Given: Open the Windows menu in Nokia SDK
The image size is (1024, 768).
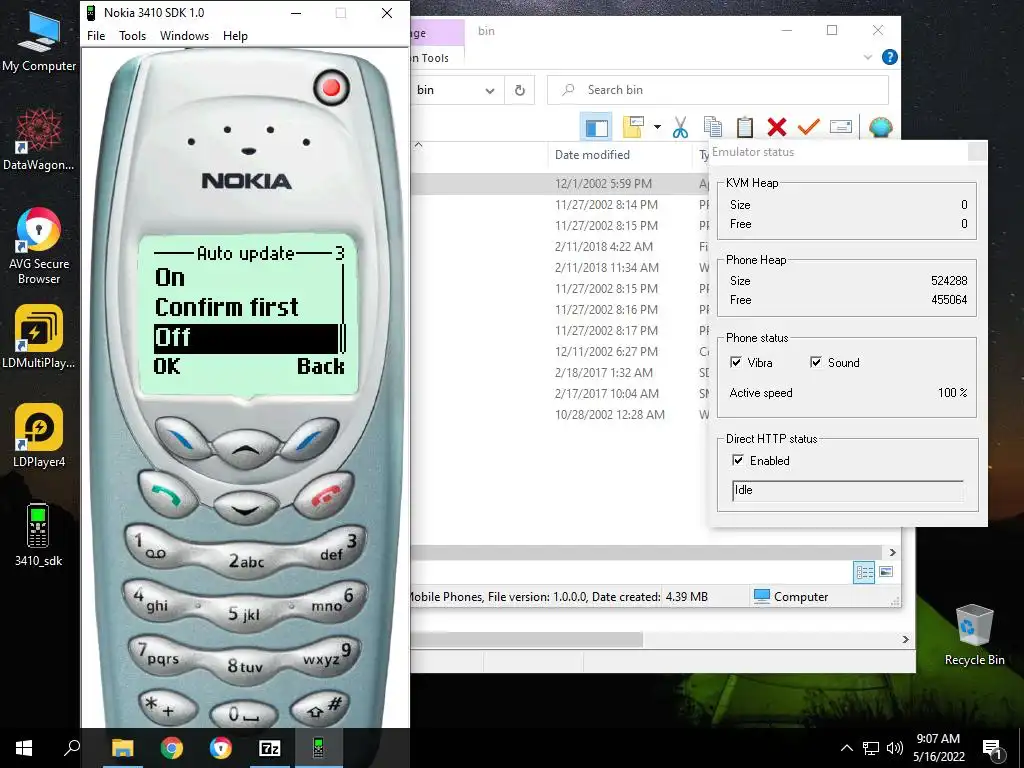Looking at the screenshot, I should 184,36.
